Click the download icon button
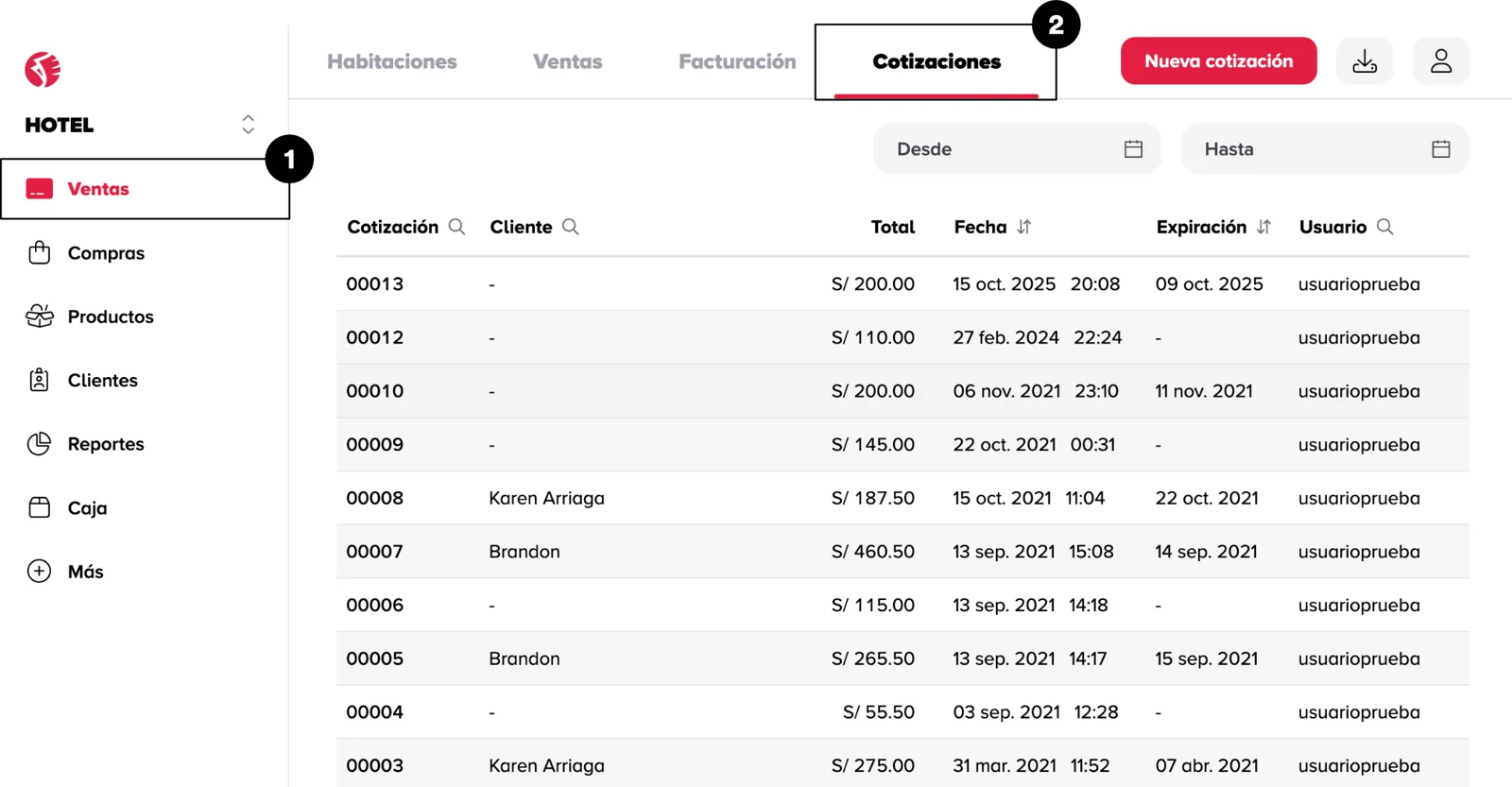The height and width of the screenshot is (787, 1512). 1365,61
